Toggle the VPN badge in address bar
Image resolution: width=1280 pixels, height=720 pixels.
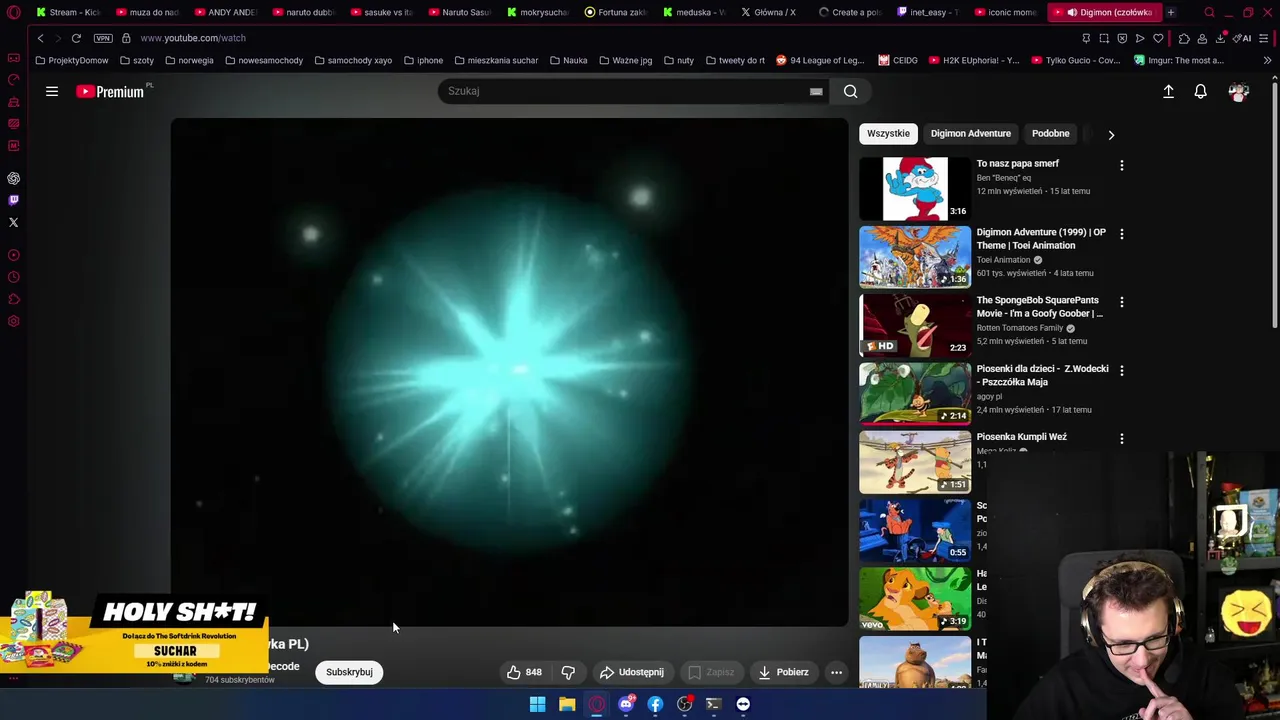click(x=103, y=38)
